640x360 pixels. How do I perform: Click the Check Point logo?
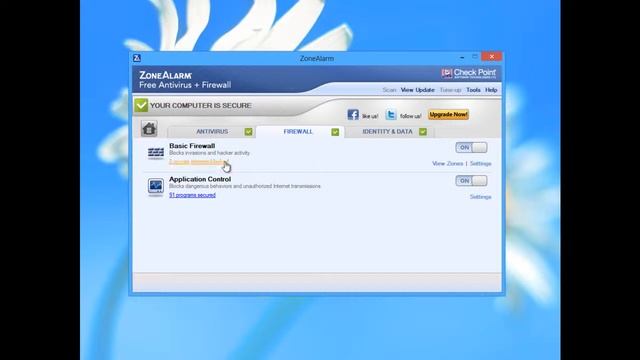click(x=469, y=73)
